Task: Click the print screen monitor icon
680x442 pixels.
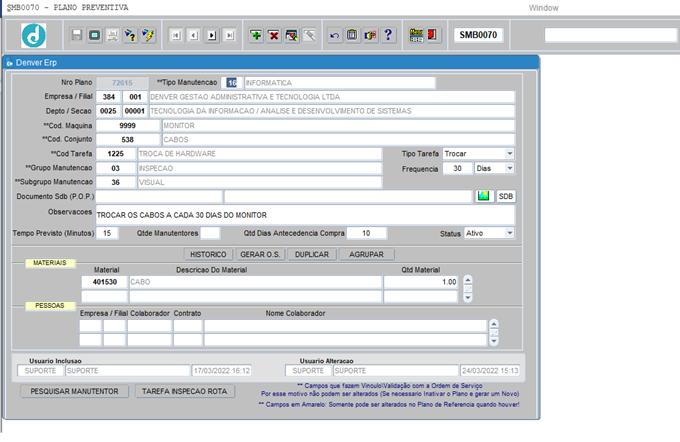Action: [x=95, y=35]
